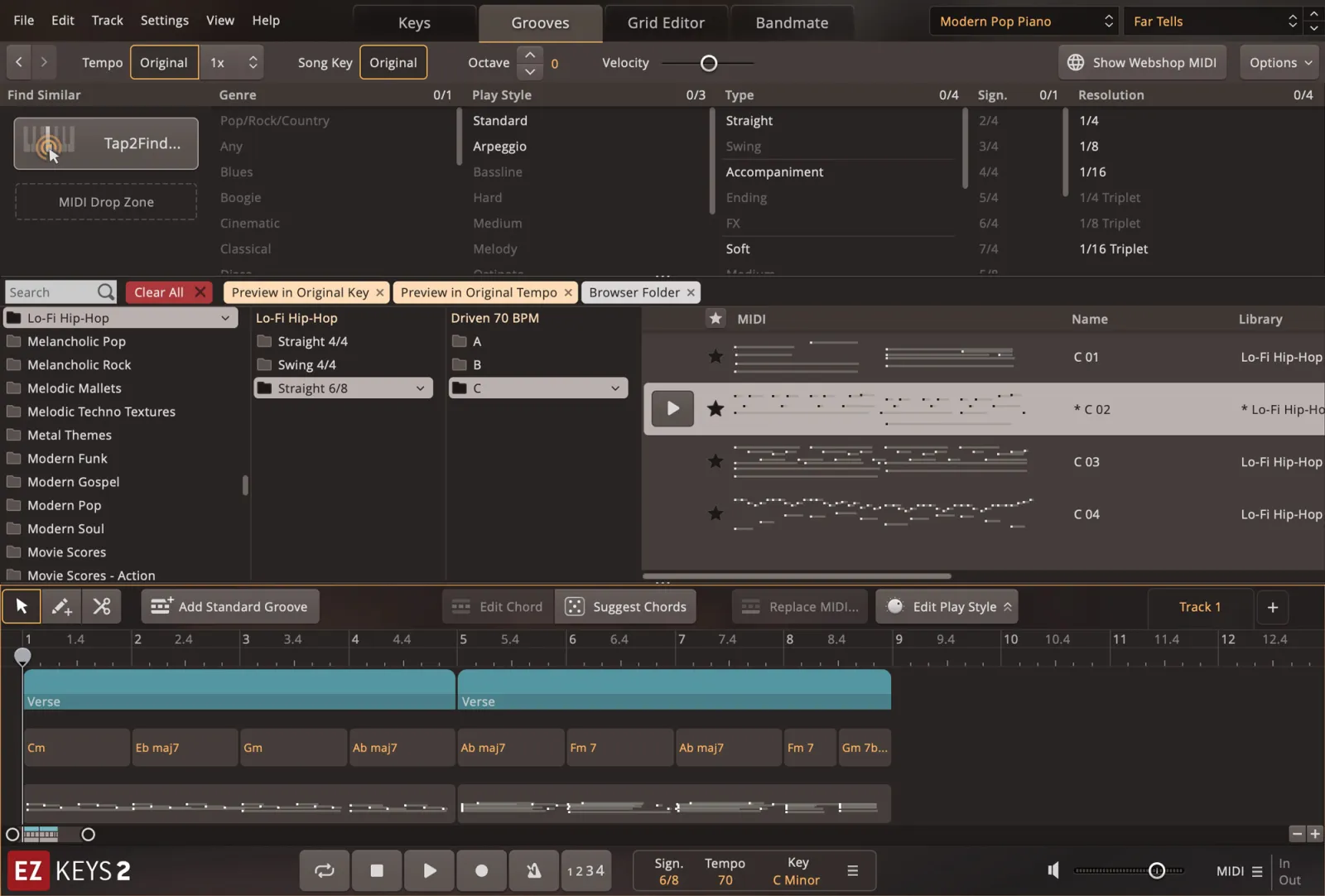Remove Preview in Original Tempo filter
1325x896 pixels.
click(x=568, y=292)
